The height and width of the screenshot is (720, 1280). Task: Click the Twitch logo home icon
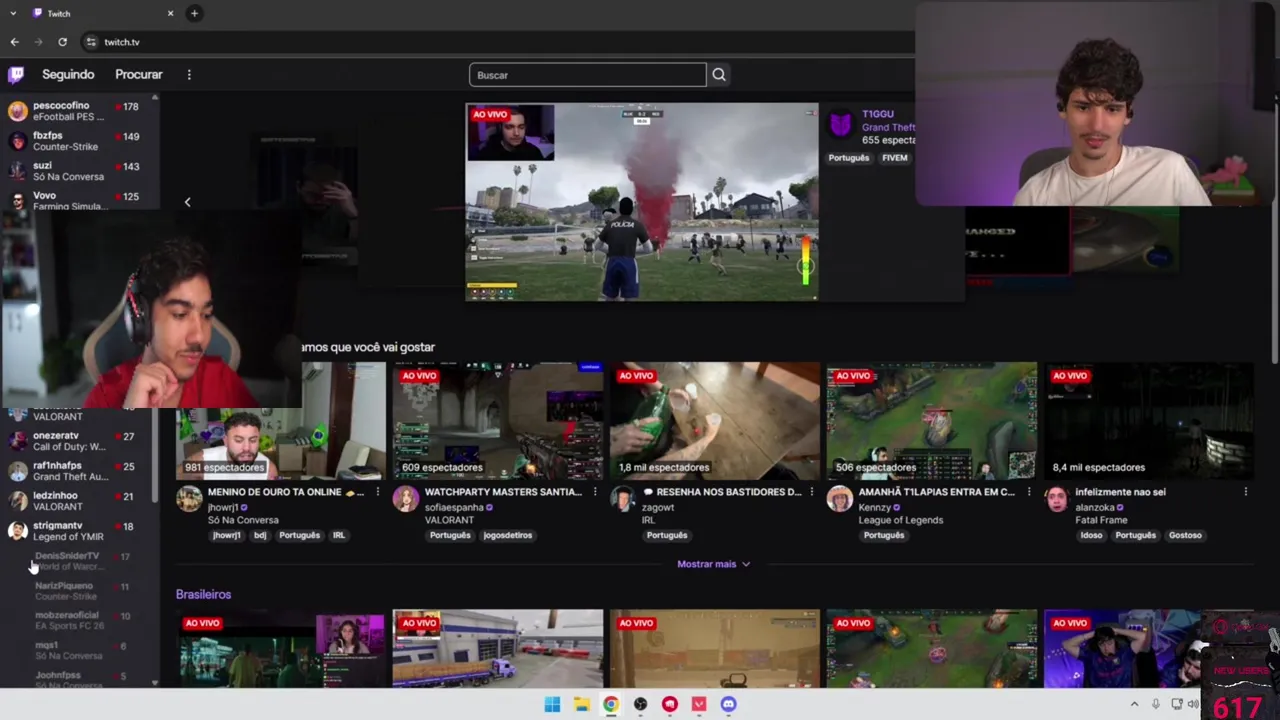click(x=16, y=74)
